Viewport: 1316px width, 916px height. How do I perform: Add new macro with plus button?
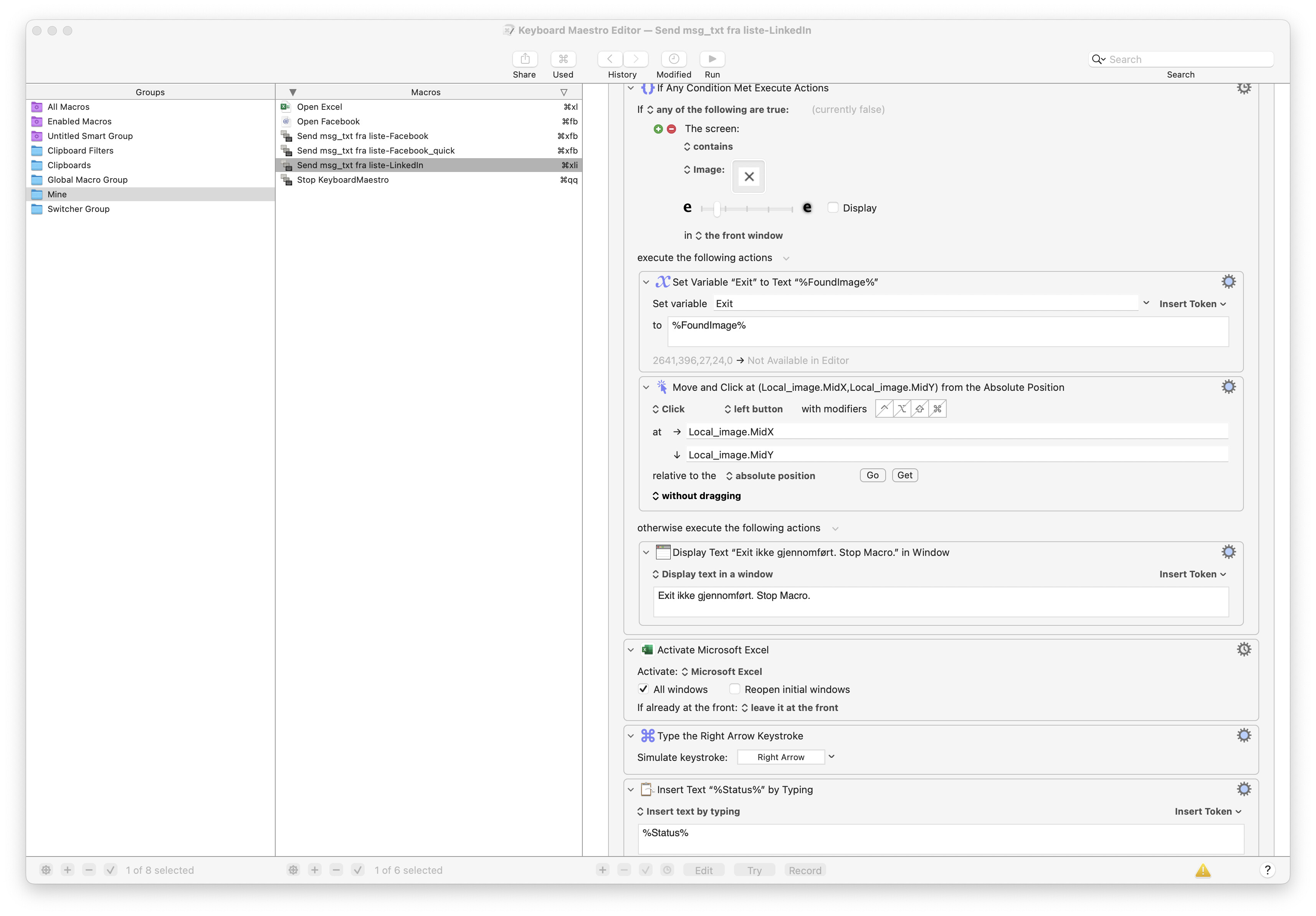(315, 870)
